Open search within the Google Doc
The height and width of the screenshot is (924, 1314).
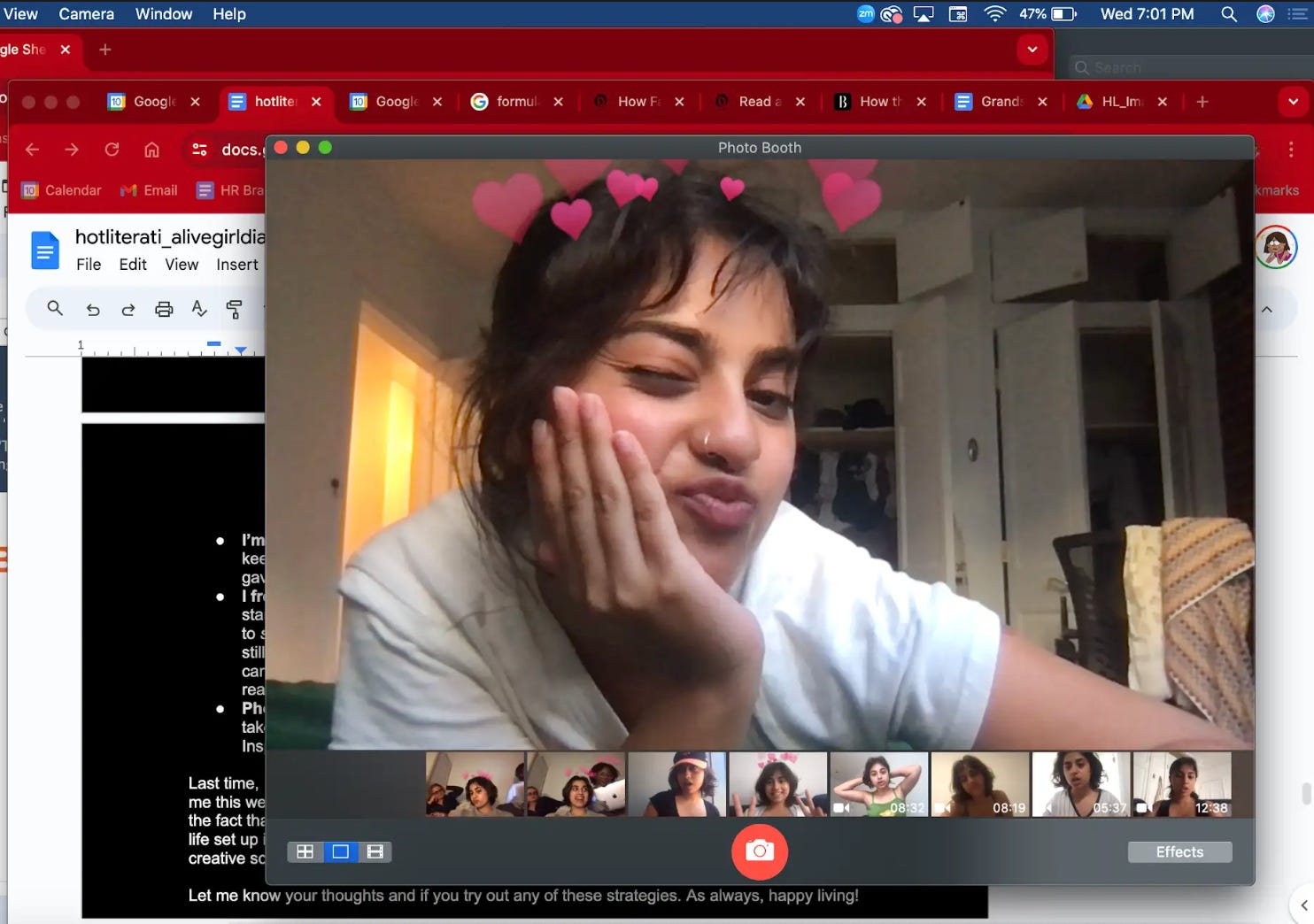coord(55,308)
